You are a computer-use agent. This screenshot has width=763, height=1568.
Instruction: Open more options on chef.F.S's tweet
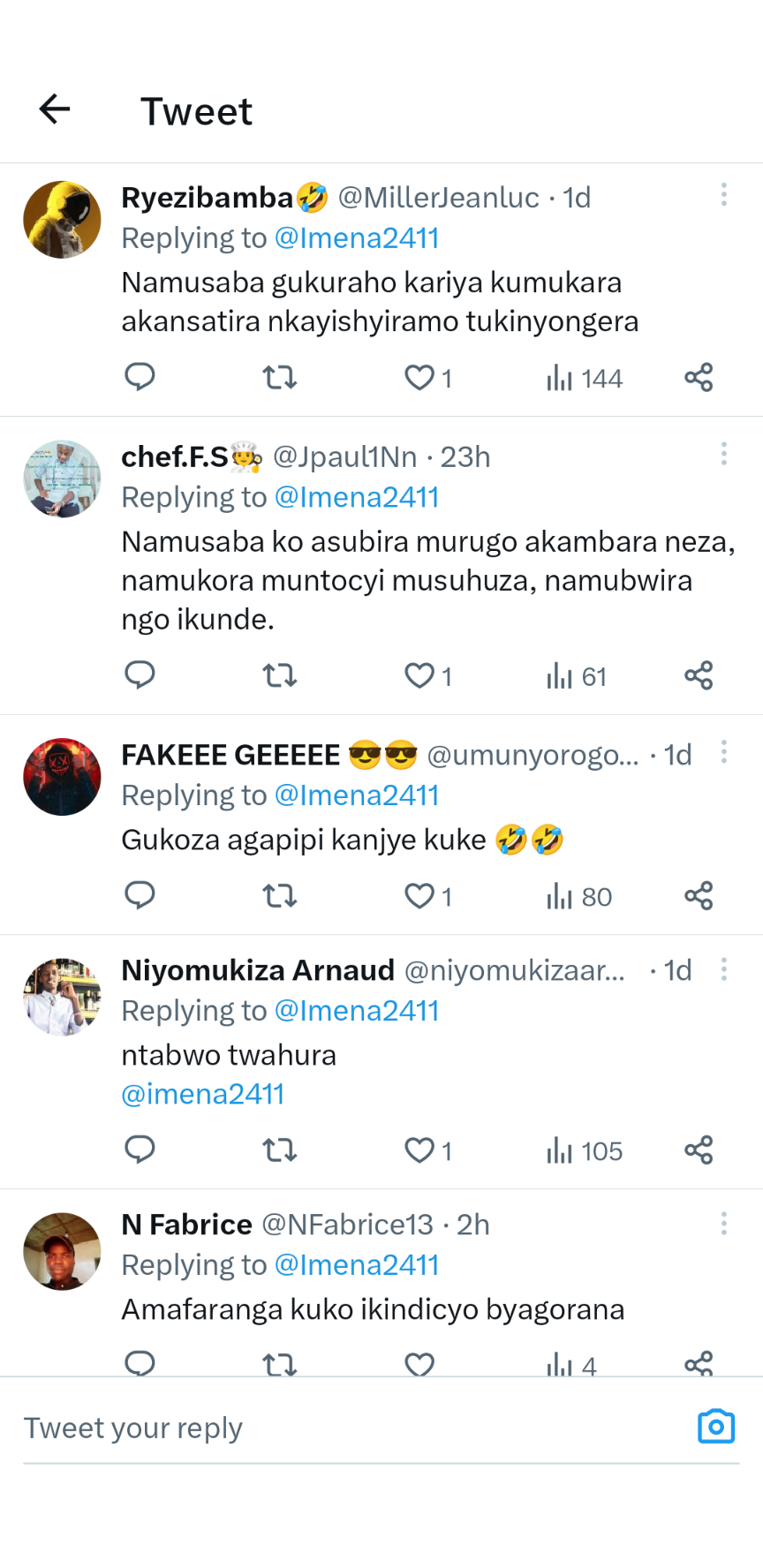pyautogui.click(x=723, y=454)
